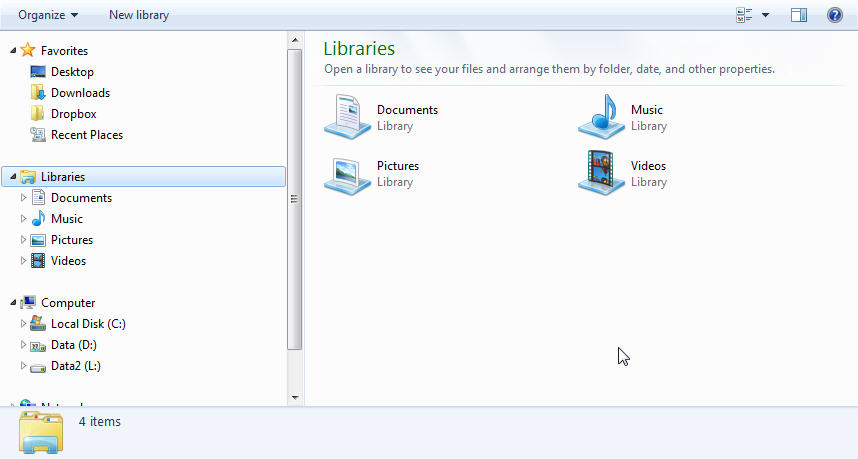Image resolution: width=858 pixels, height=459 pixels.
Task: Open the Pictures library icon in main pane
Action: click(x=347, y=173)
